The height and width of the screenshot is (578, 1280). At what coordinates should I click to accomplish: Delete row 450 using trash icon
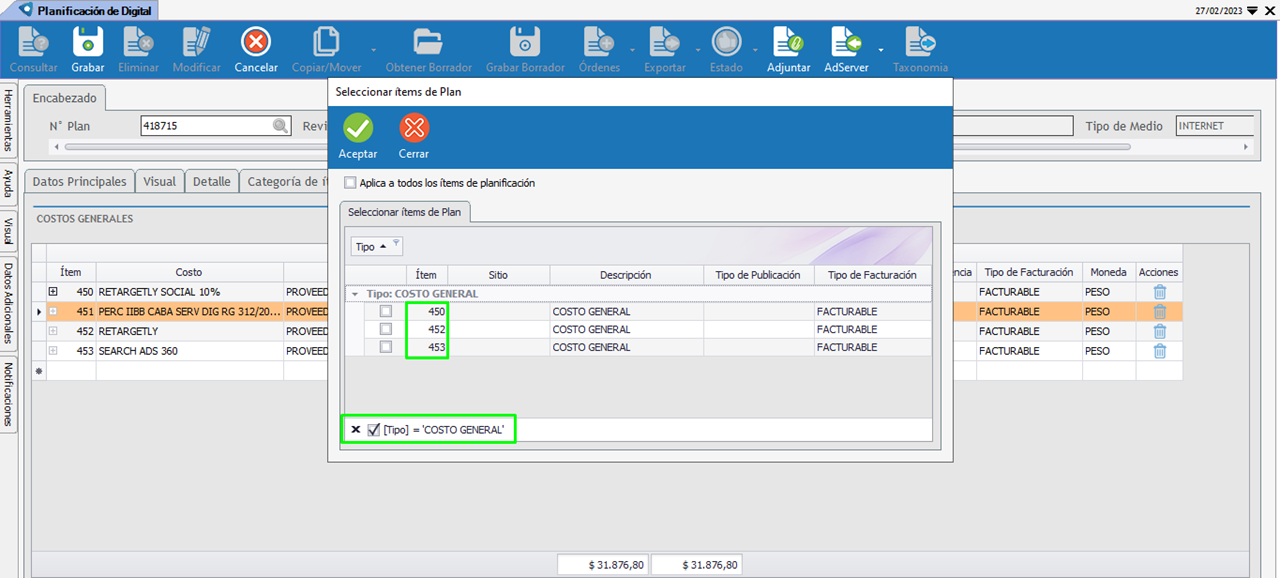pyautogui.click(x=1160, y=292)
